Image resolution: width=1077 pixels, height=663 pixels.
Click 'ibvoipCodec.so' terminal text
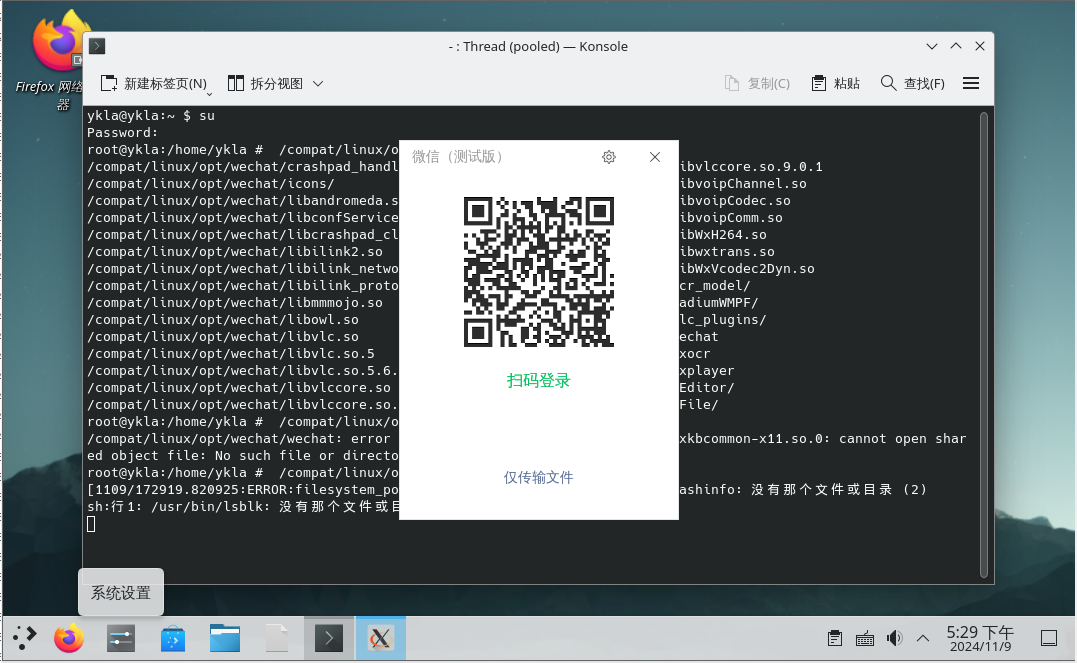tap(735, 201)
